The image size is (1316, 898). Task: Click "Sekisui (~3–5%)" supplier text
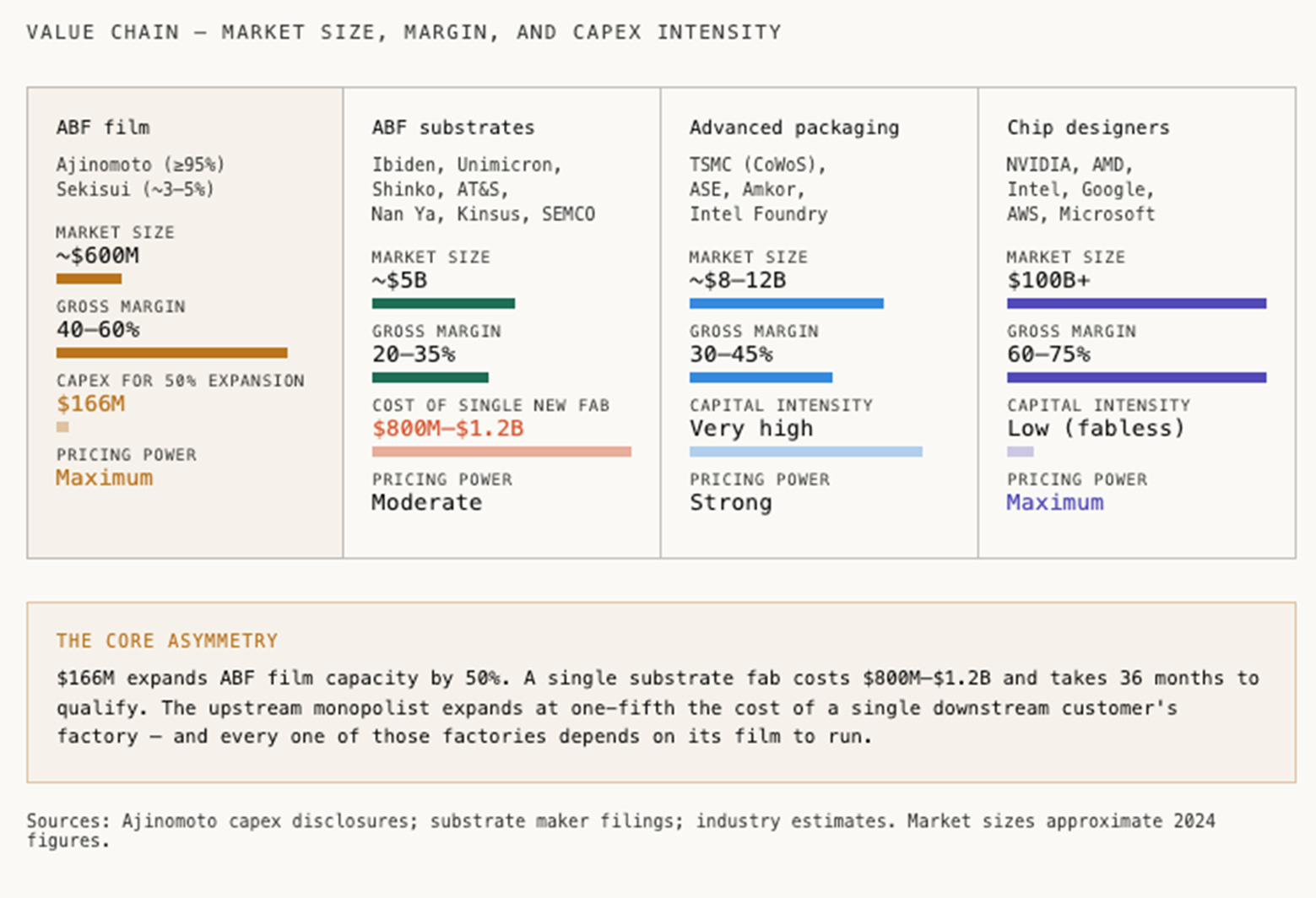coord(135,189)
